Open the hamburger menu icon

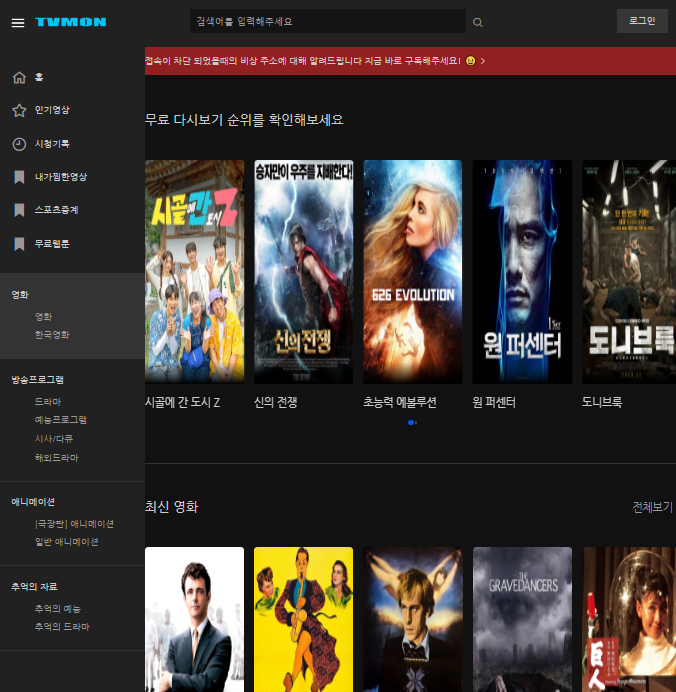point(18,23)
